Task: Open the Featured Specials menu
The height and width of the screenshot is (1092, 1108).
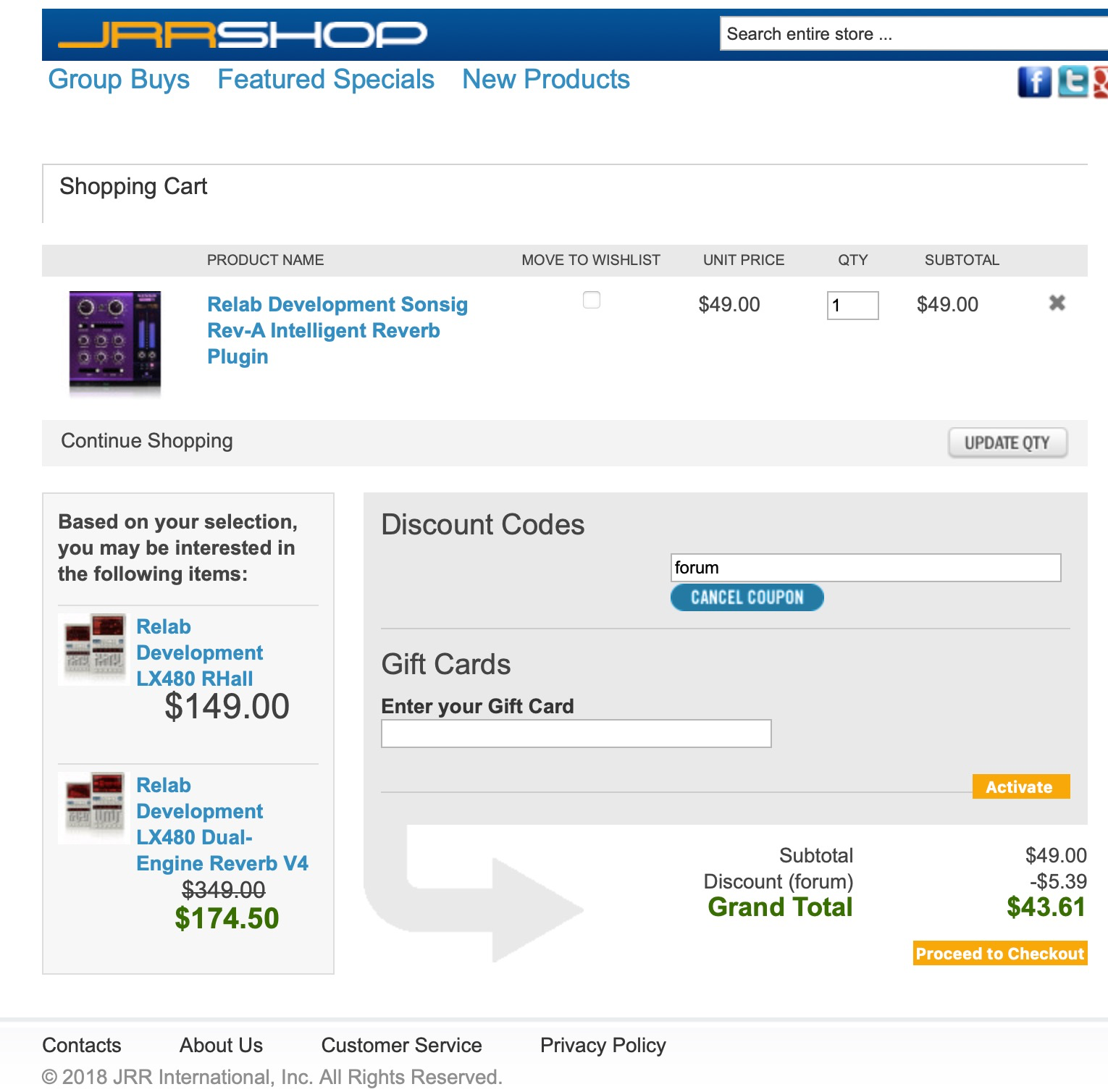Action: point(326,80)
